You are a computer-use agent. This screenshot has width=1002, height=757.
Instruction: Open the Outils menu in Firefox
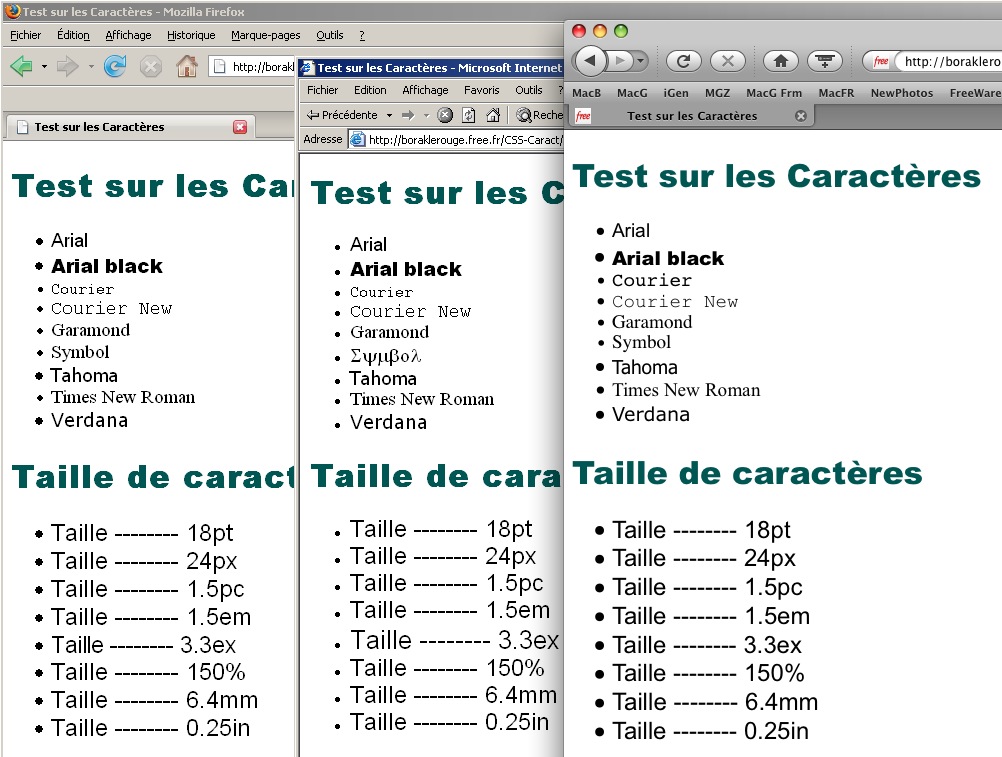point(330,35)
